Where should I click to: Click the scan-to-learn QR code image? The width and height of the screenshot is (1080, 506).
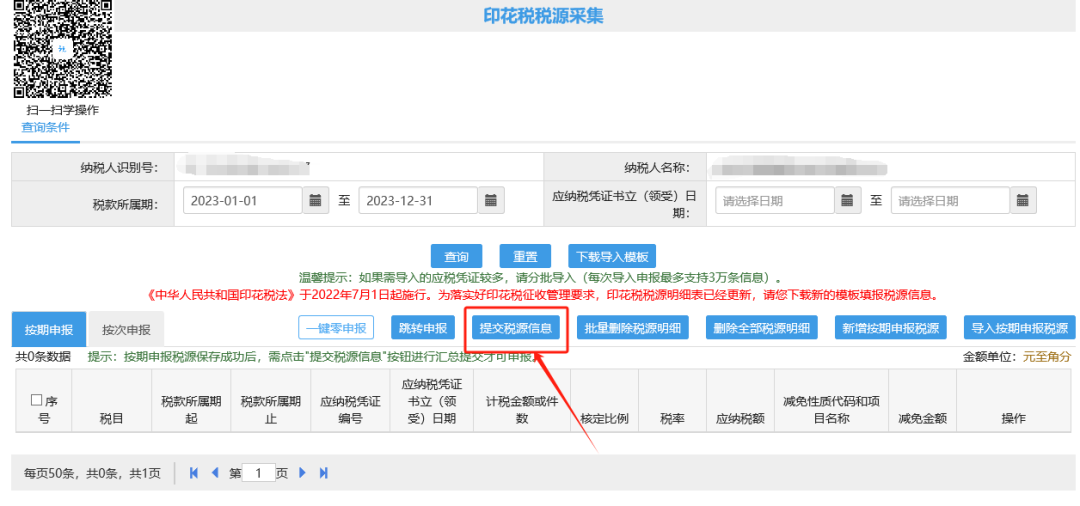(61, 48)
